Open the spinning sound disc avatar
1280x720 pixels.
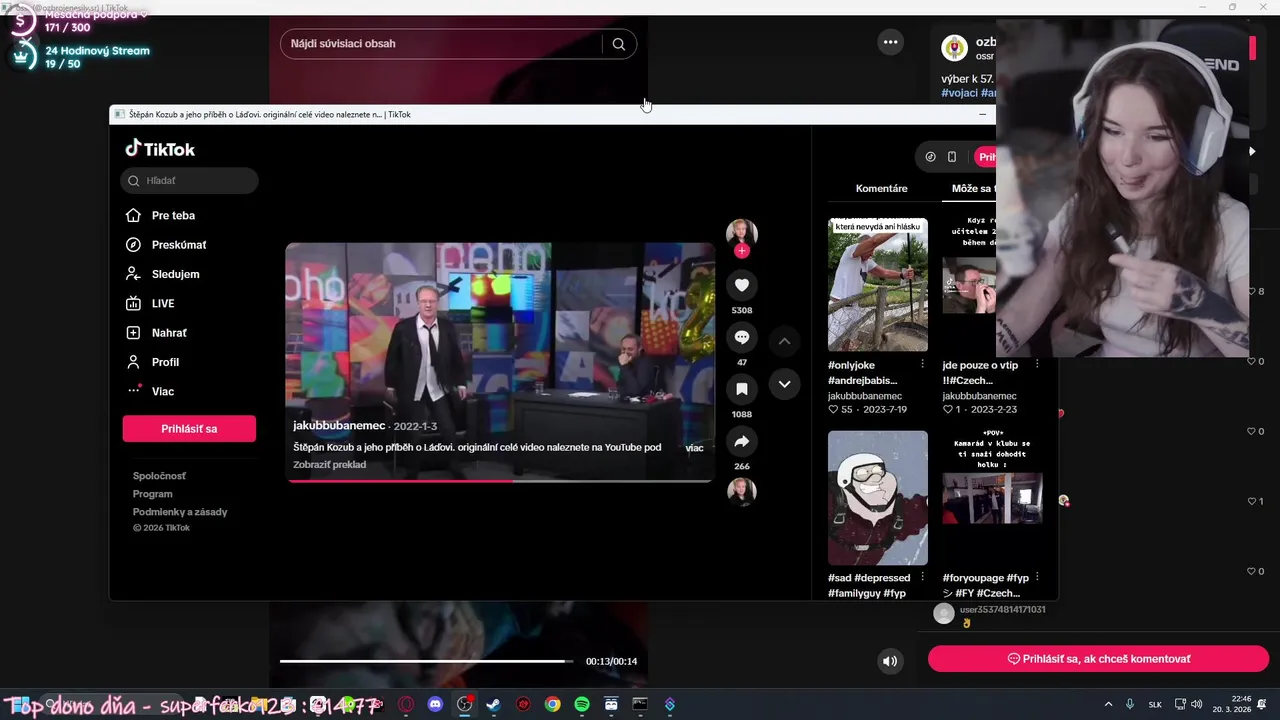[x=742, y=491]
